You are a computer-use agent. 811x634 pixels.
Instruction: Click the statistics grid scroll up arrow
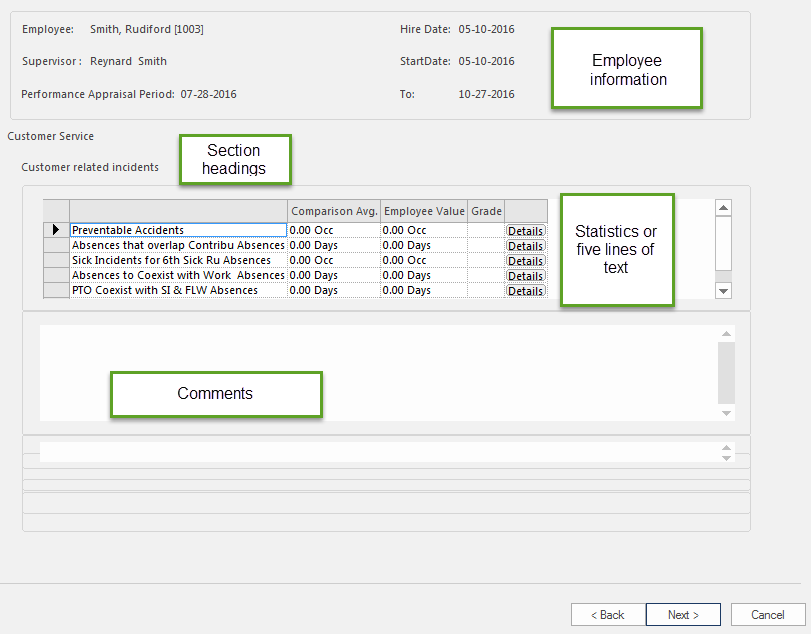pos(724,208)
